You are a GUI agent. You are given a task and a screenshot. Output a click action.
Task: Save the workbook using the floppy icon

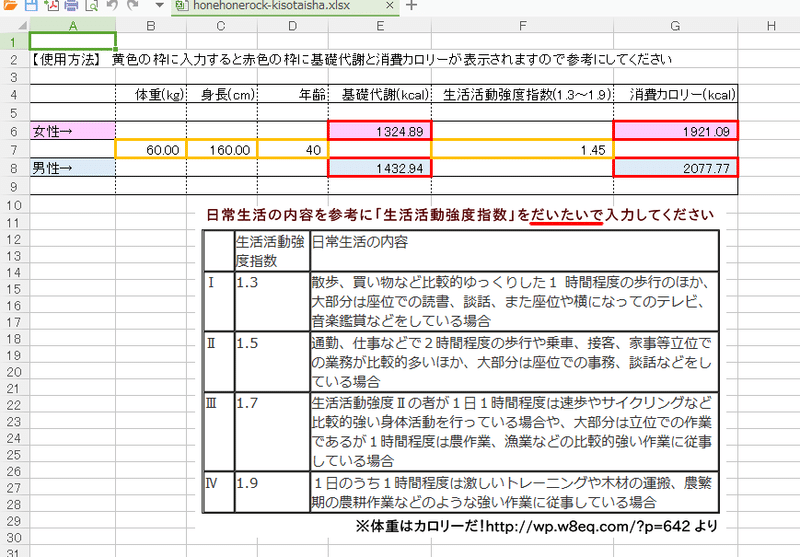click(x=31, y=6)
